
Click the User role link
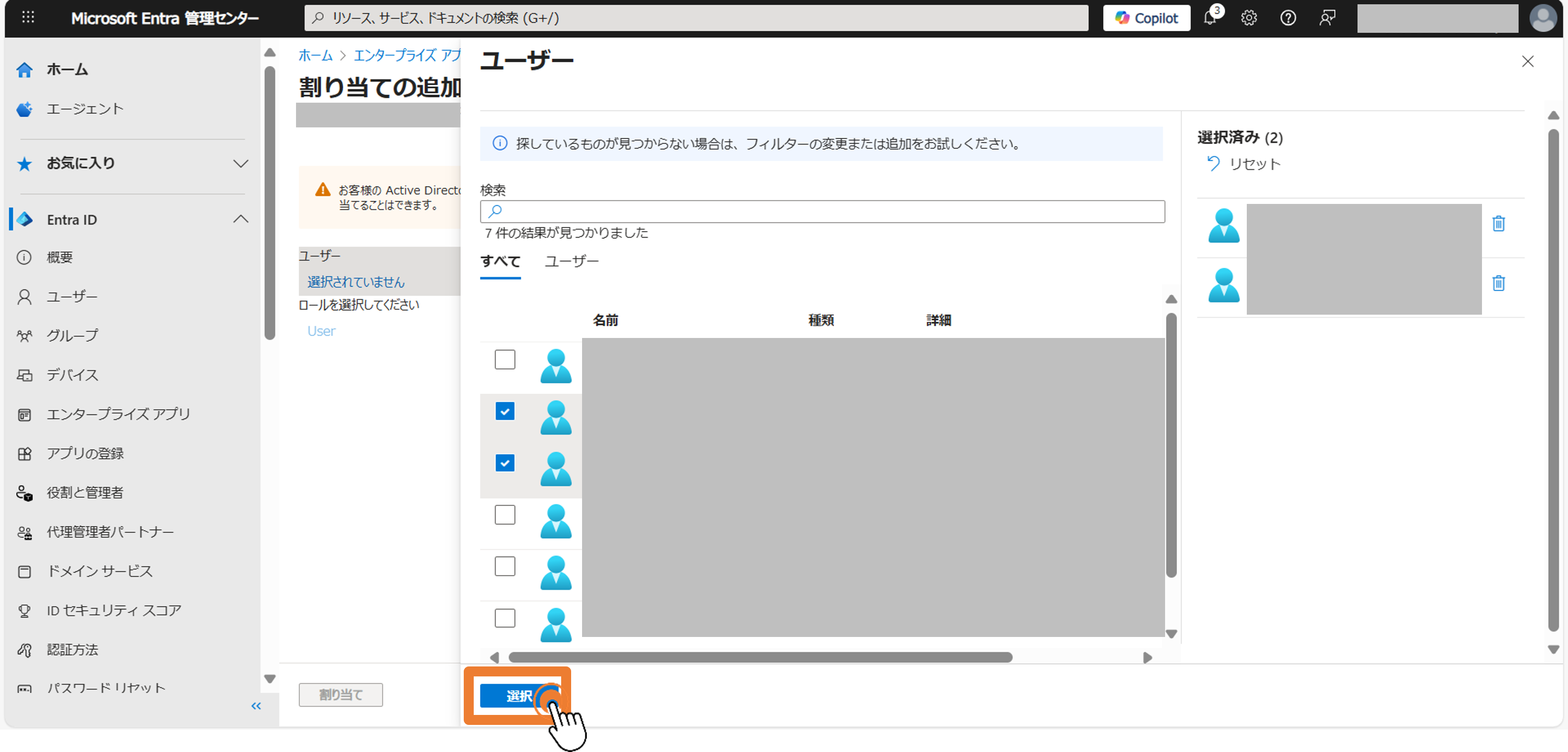click(x=321, y=331)
